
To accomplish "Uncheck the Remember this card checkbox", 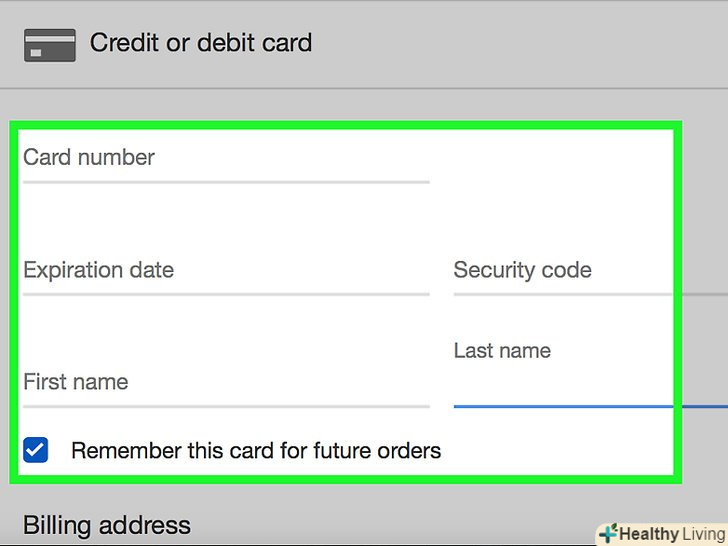I will pyautogui.click(x=36, y=450).
